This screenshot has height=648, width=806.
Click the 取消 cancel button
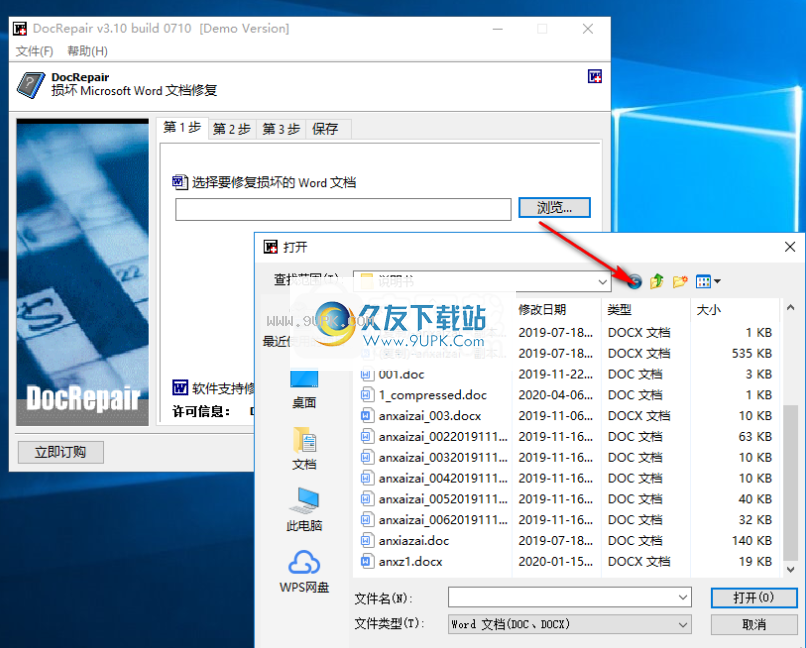click(x=754, y=624)
